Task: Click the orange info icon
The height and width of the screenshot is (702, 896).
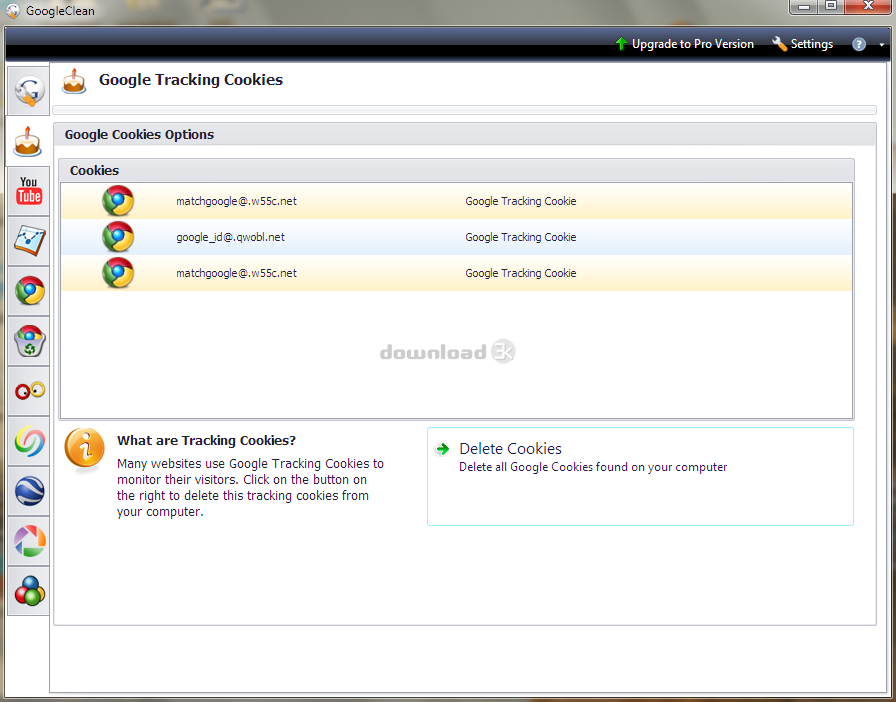Action: (85, 449)
